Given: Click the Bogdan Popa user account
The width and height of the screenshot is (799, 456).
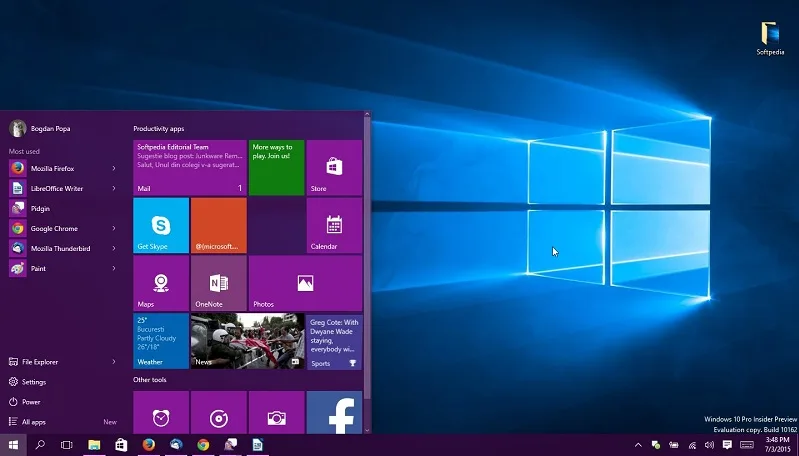Looking at the screenshot, I should click(x=40, y=128).
